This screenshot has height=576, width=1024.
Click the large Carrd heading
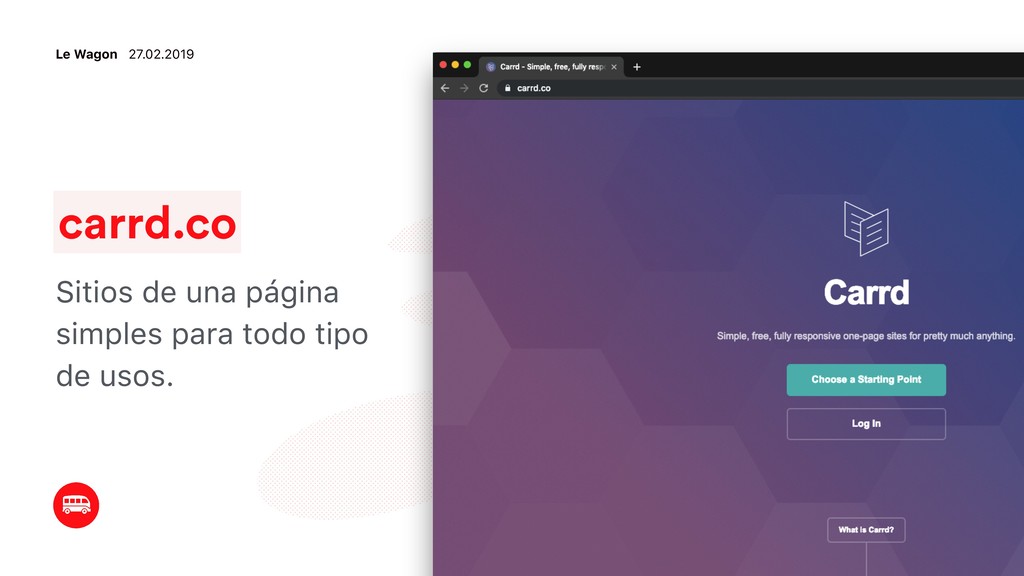[866, 293]
